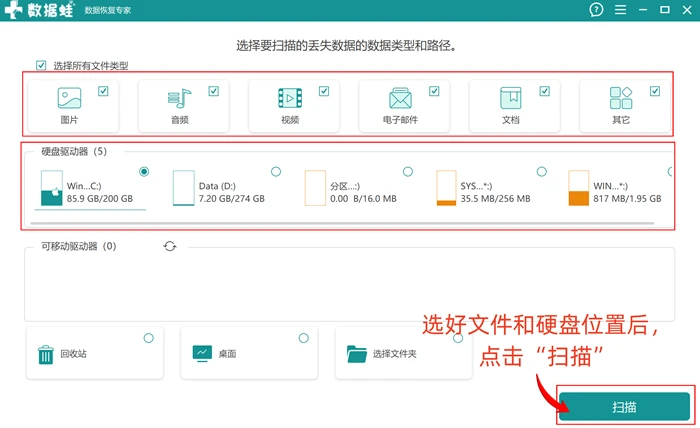The image size is (700, 428).
Task: Open the help question mark icon
Action: [596, 9]
